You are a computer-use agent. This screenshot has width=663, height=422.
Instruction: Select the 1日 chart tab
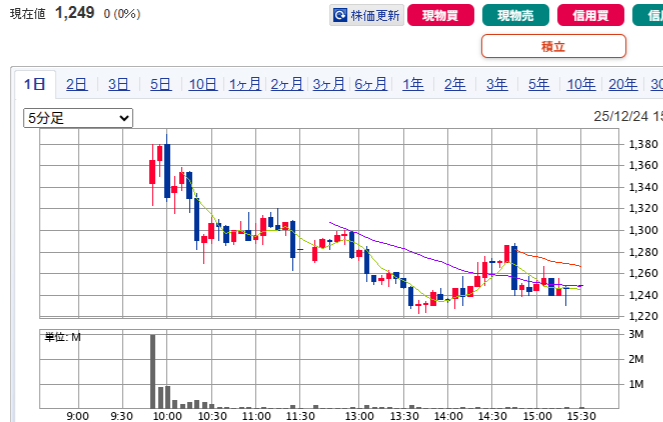click(x=34, y=84)
